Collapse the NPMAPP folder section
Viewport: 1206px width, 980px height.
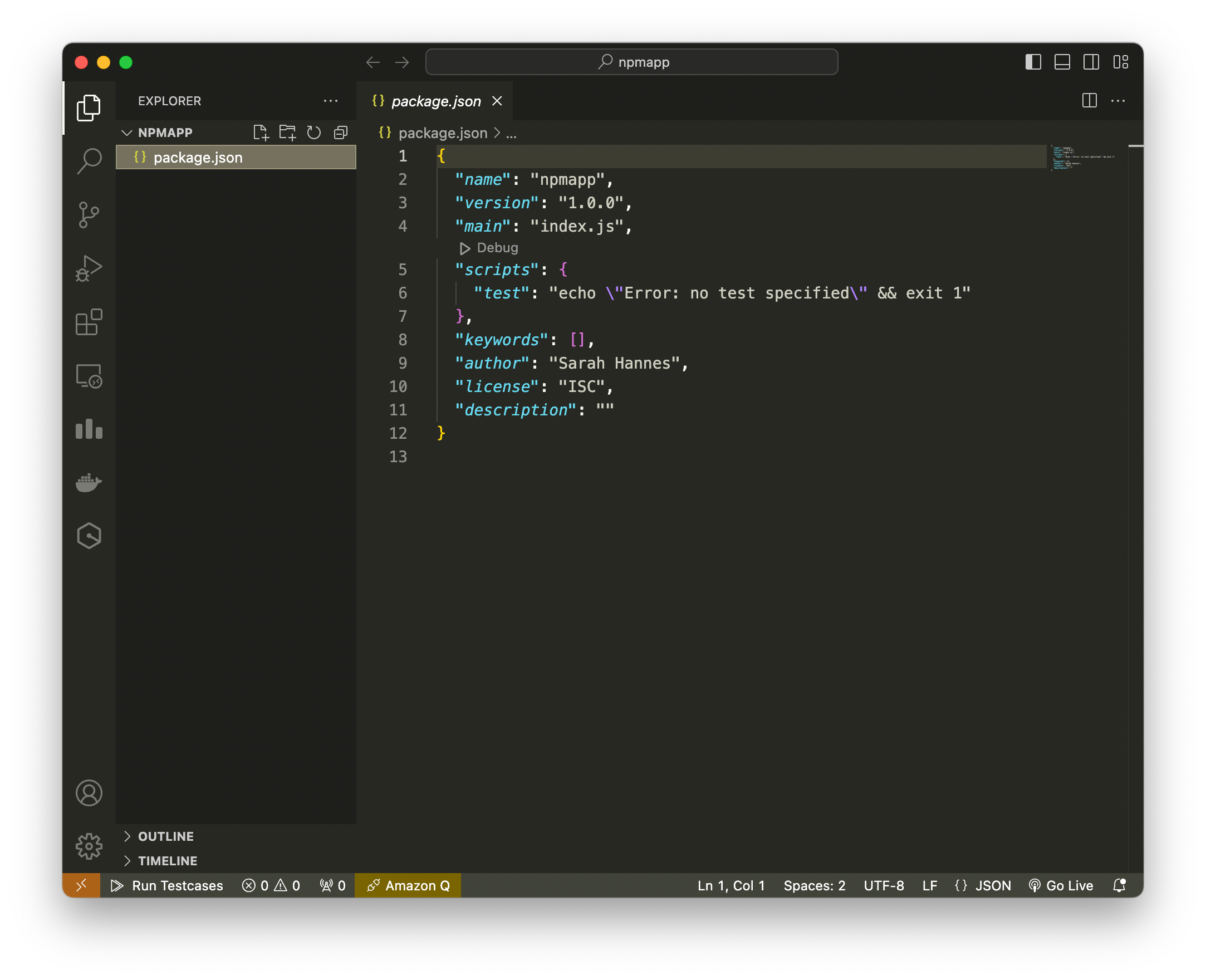click(127, 133)
